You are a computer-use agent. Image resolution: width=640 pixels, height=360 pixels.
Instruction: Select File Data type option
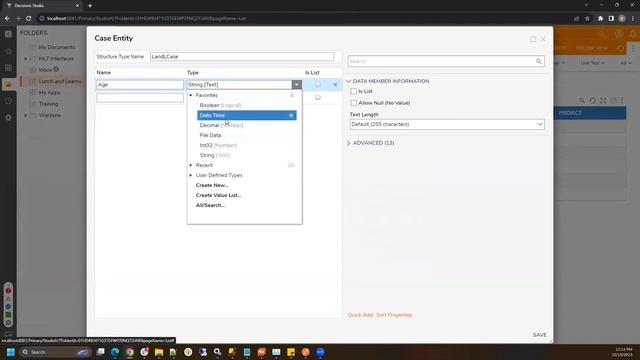[210, 135]
